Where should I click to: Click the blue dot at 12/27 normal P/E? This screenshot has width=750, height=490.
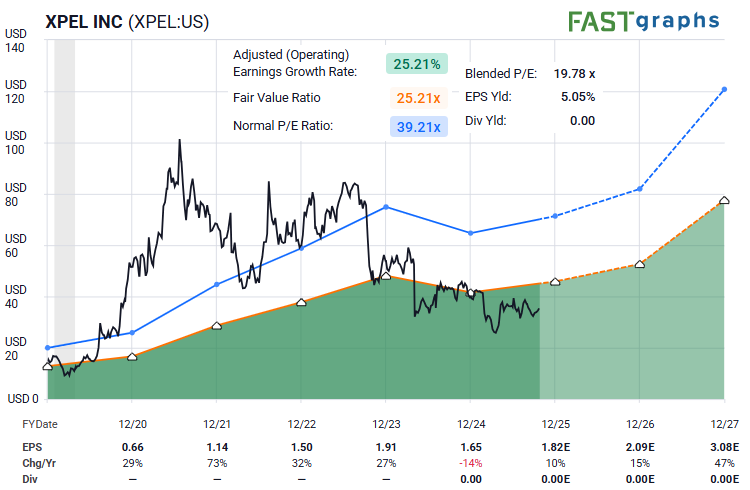tap(725, 90)
